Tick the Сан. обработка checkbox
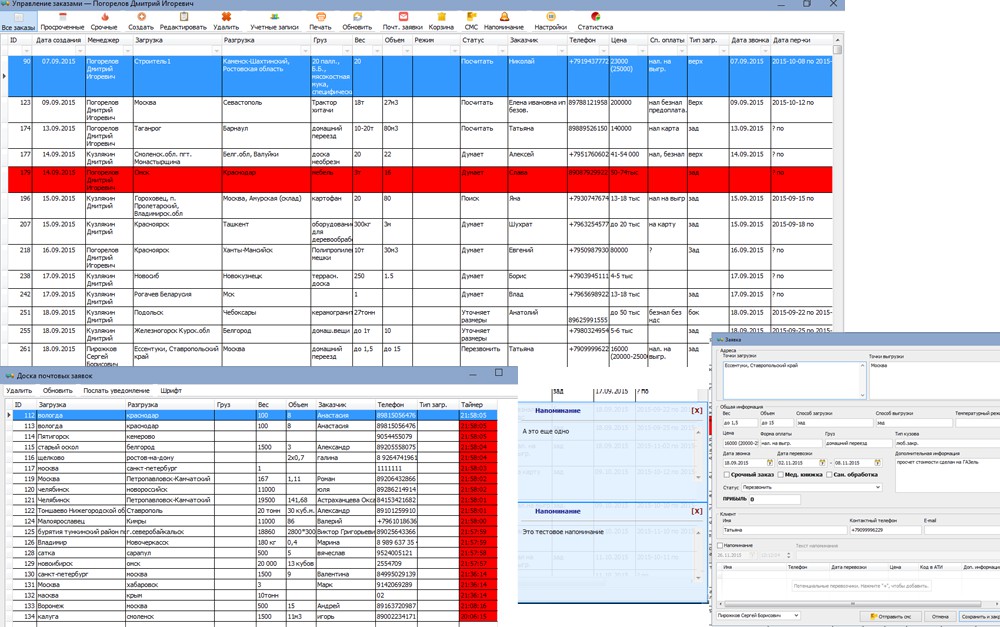Screen dimensions: 1000x627 828,475
